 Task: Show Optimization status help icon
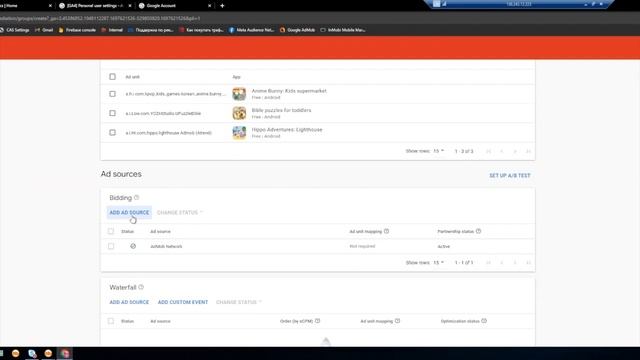[x=484, y=321]
